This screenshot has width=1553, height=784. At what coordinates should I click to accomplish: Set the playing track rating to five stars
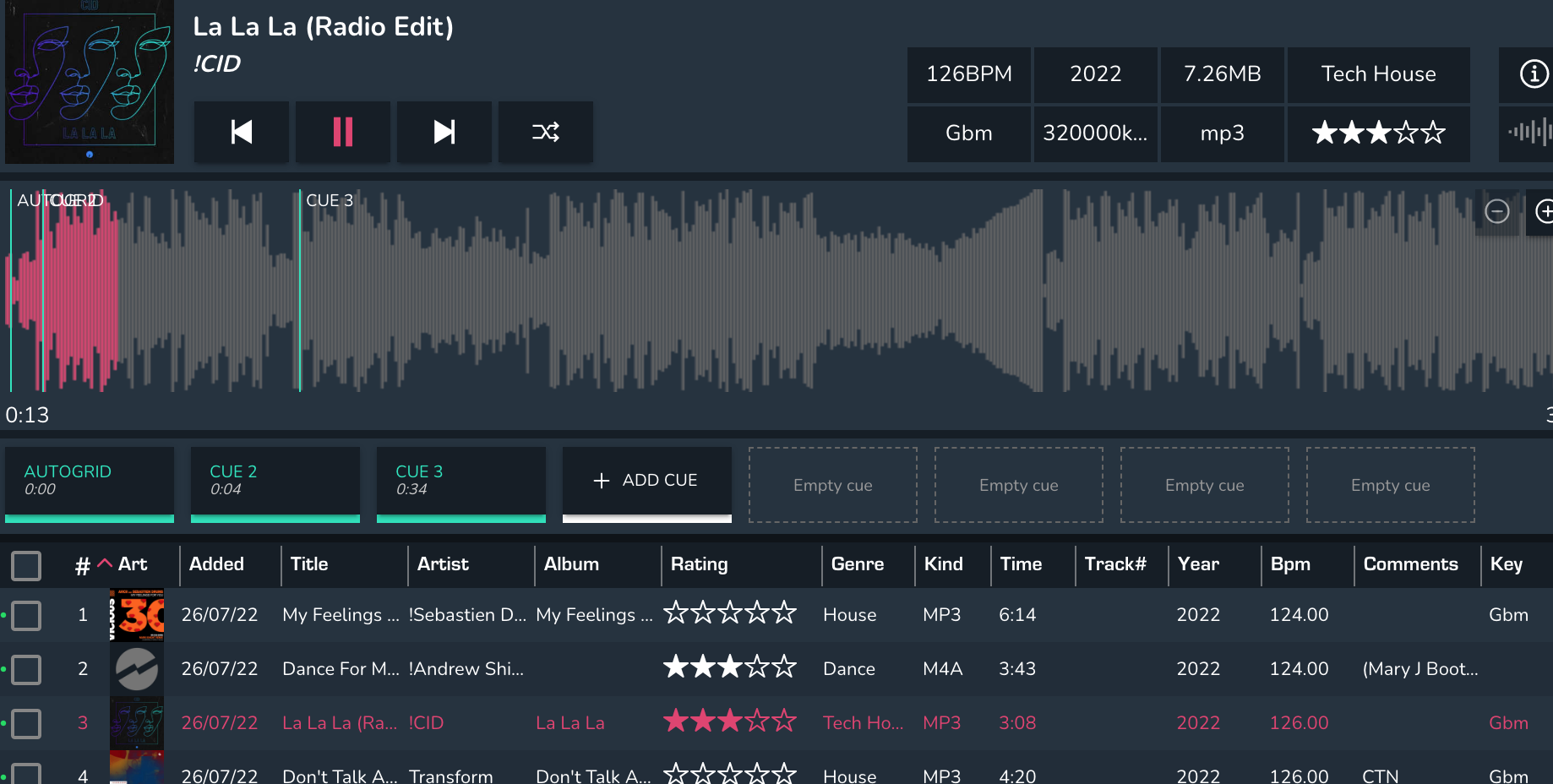click(x=1433, y=133)
